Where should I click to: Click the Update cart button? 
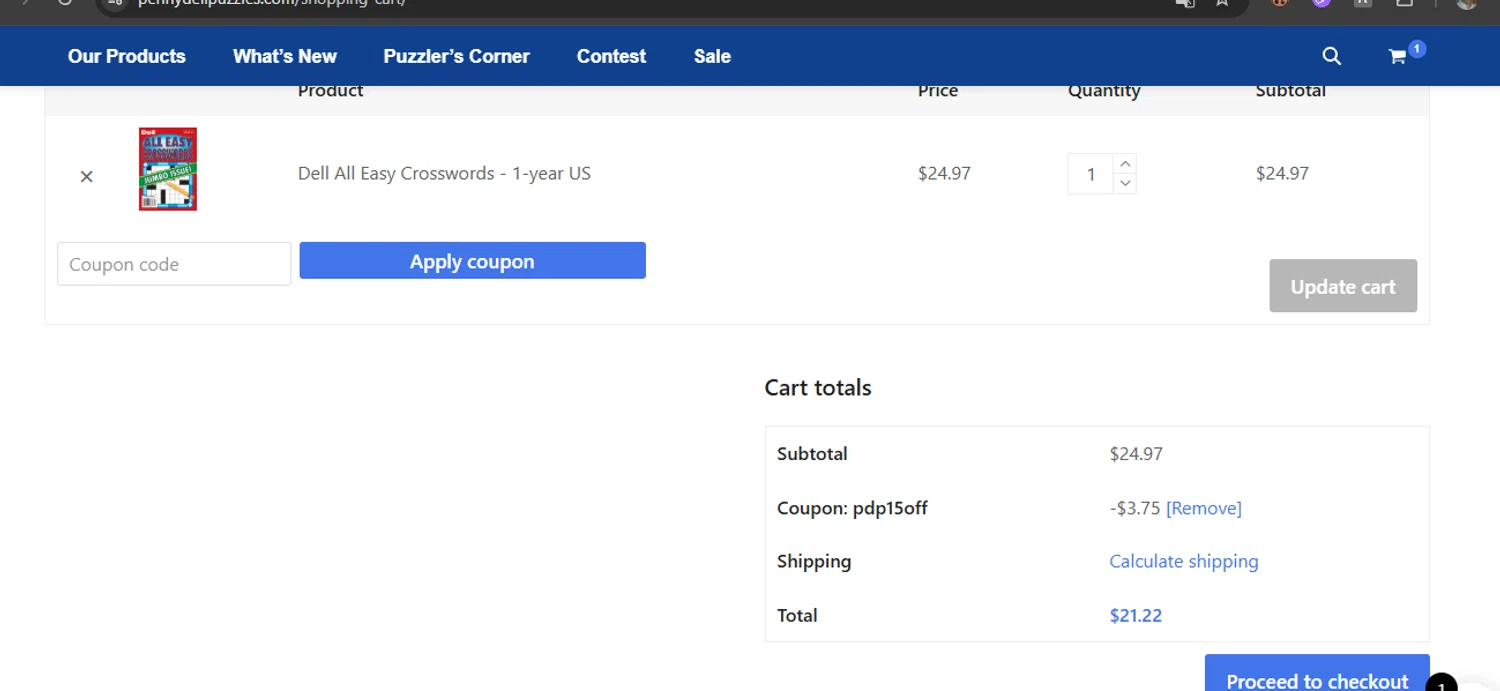pyautogui.click(x=1343, y=286)
